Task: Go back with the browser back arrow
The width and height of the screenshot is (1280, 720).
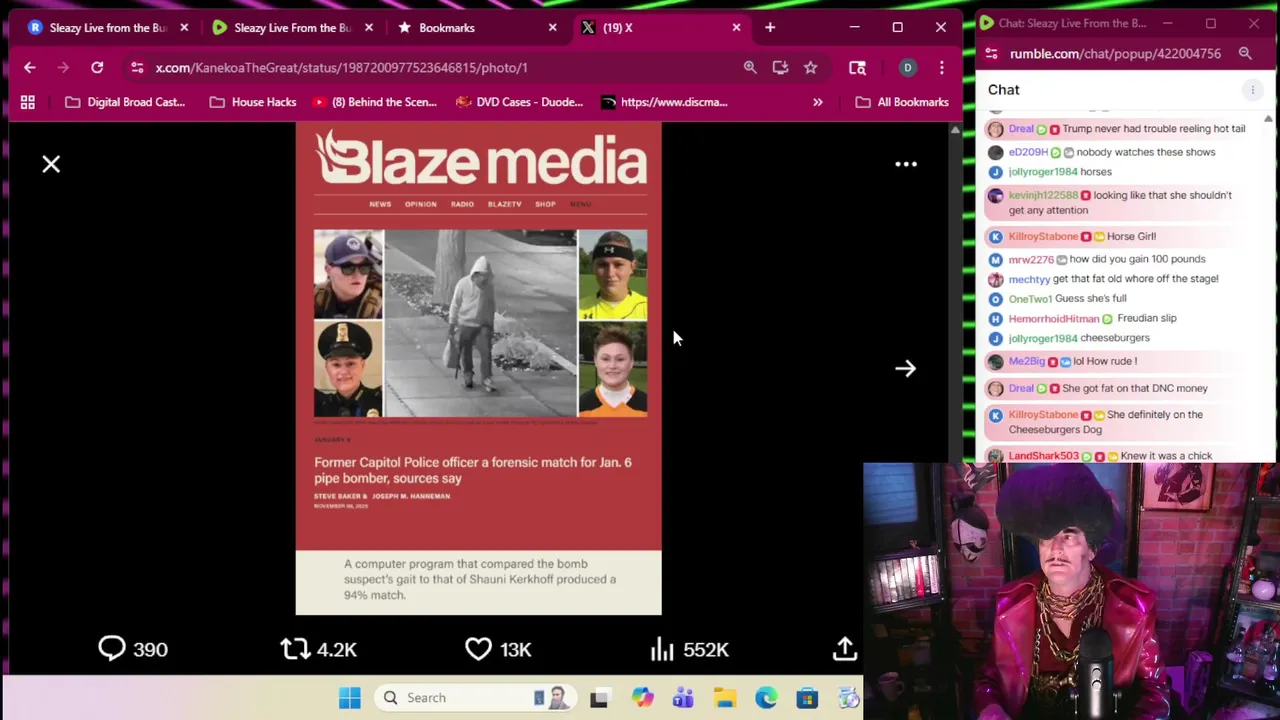Action: [29, 67]
